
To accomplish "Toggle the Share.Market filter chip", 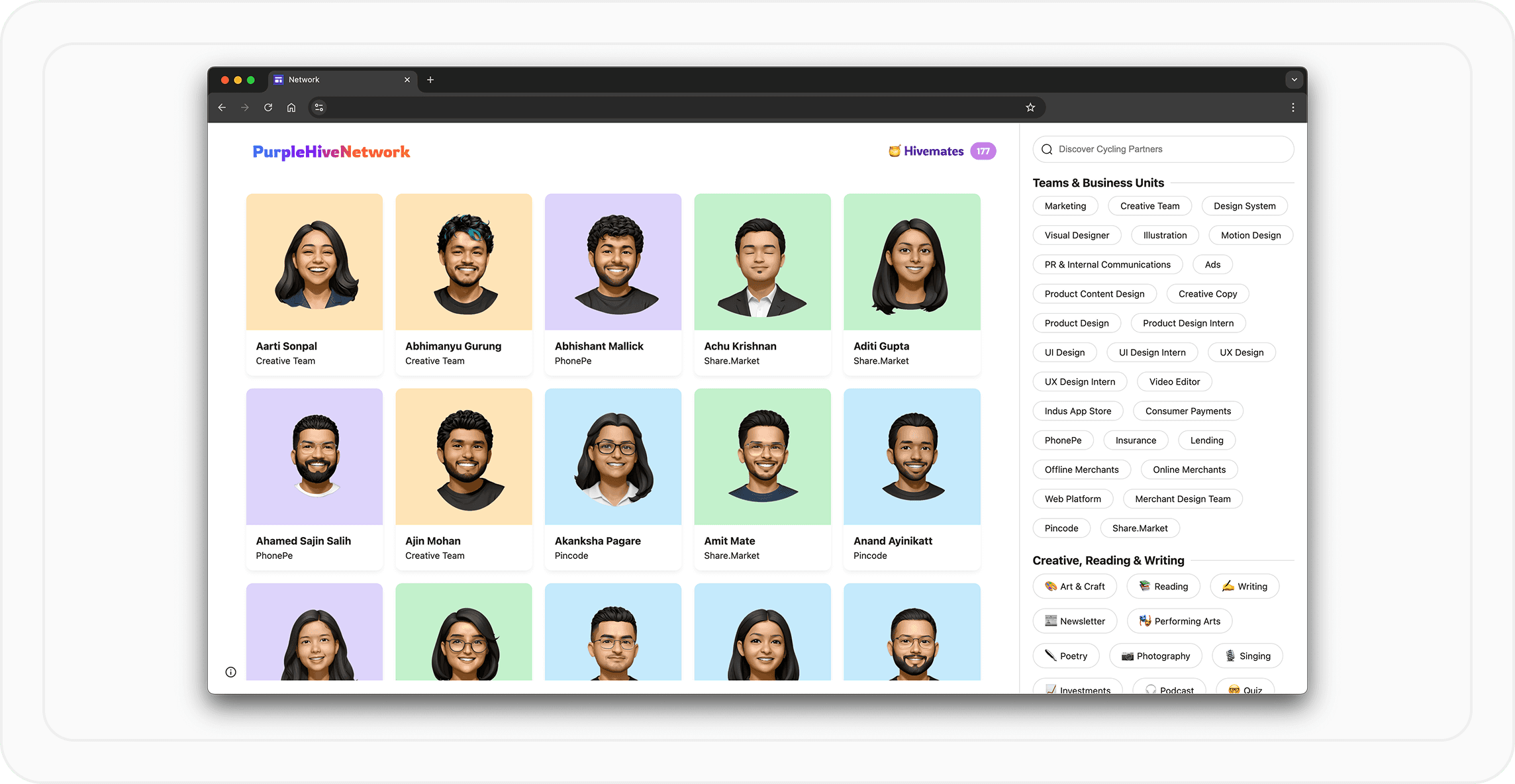I will [x=1140, y=528].
